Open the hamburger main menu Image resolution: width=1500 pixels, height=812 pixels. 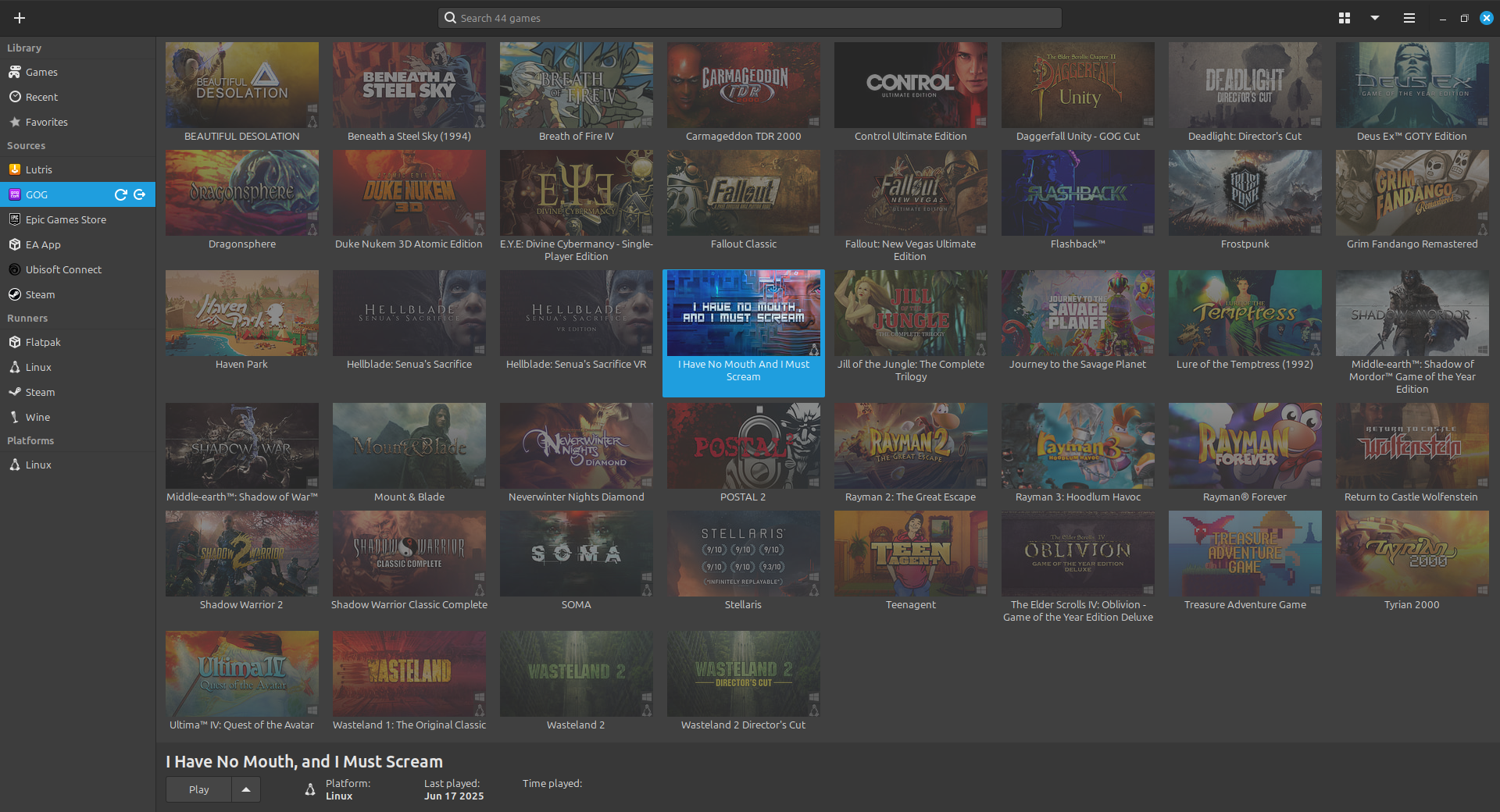[x=1409, y=18]
